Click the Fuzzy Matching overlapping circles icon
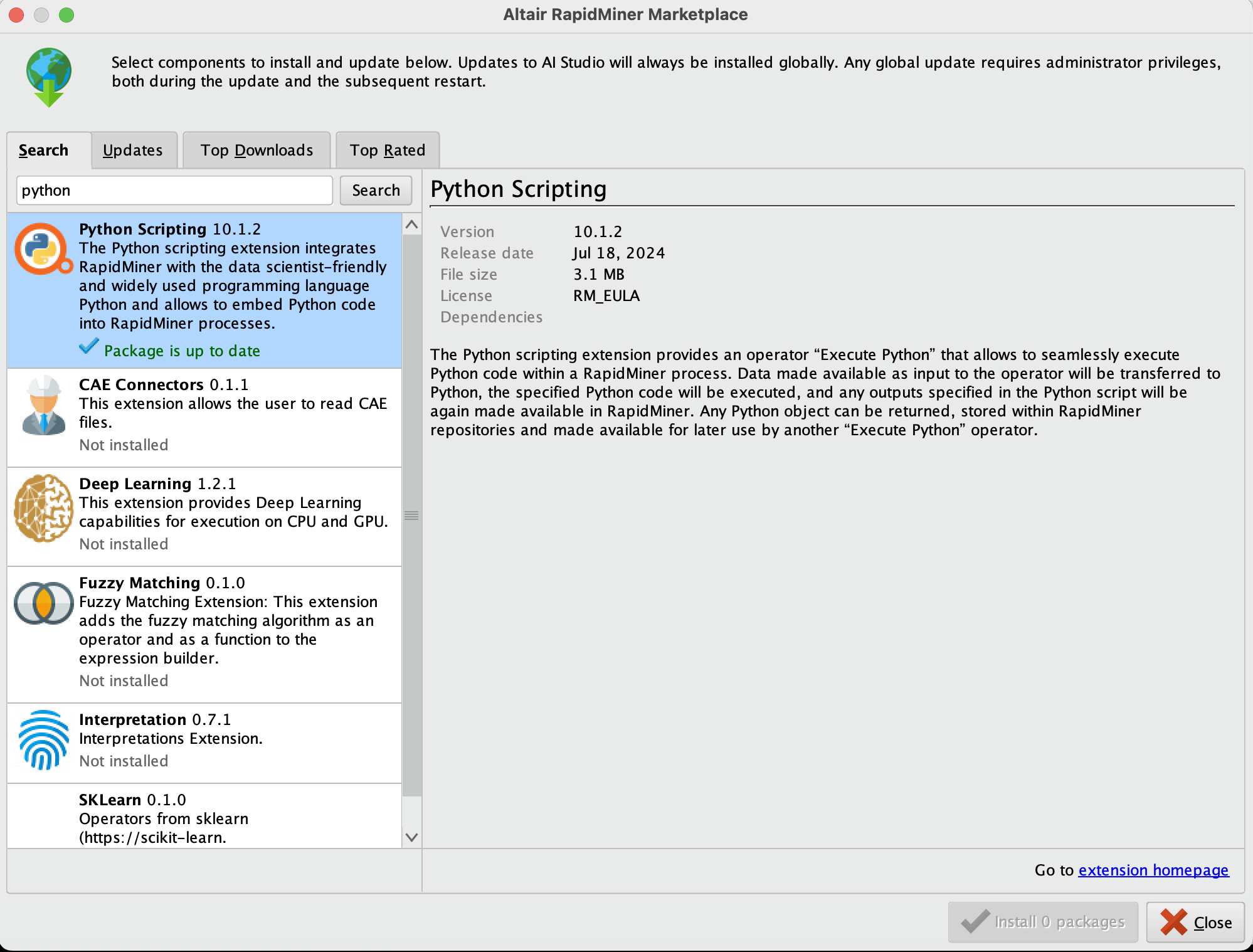This screenshot has width=1253, height=952. (43, 603)
